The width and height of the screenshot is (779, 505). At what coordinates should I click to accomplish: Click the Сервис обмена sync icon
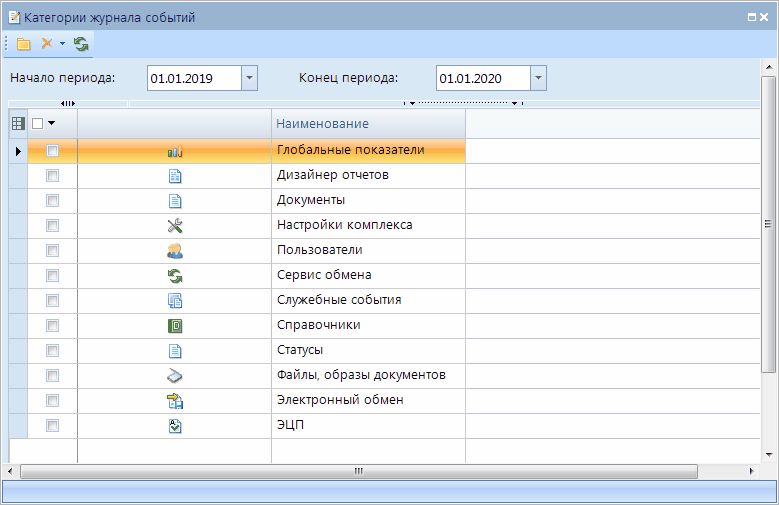(175, 276)
